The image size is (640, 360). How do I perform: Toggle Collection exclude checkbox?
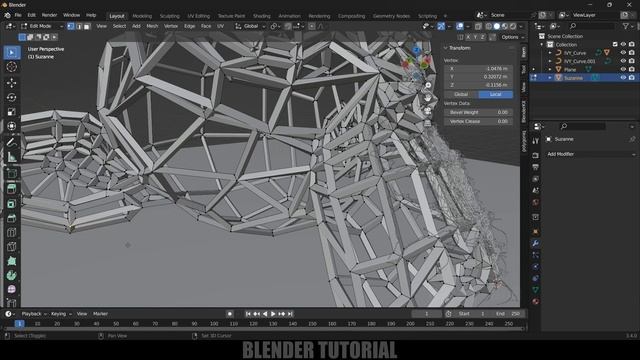(x=615, y=44)
